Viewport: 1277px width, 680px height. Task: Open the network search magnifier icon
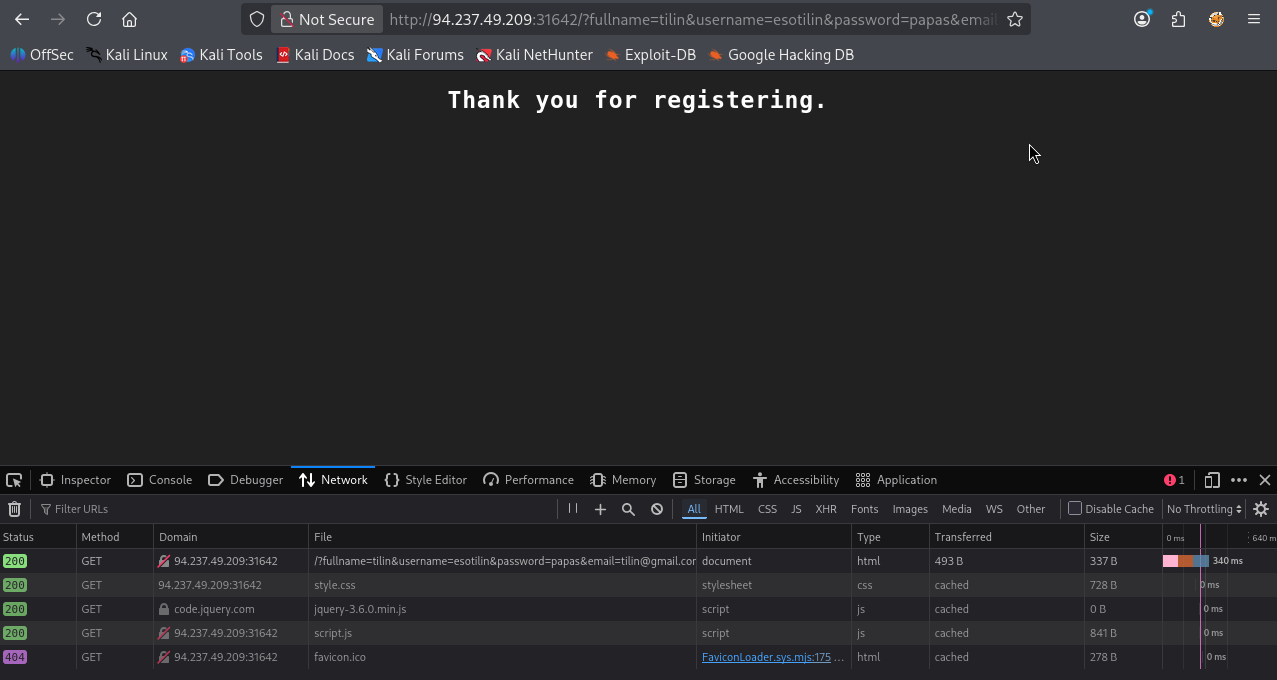[628, 509]
